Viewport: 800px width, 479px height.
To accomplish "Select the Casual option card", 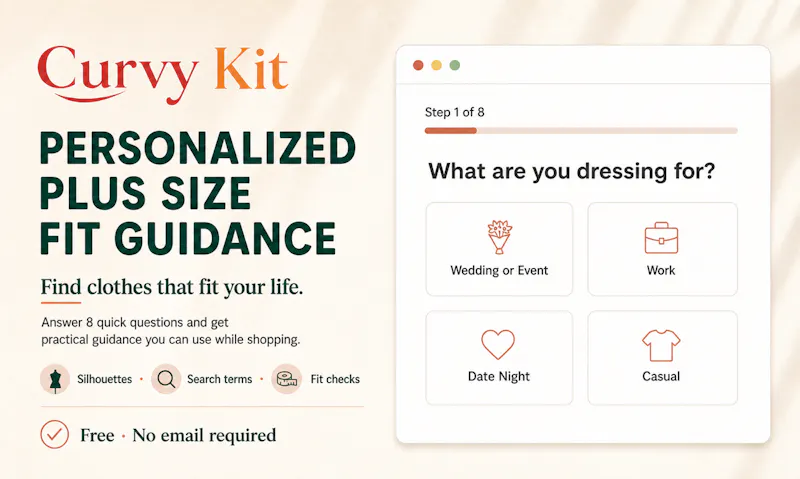I will coord(662,358).
